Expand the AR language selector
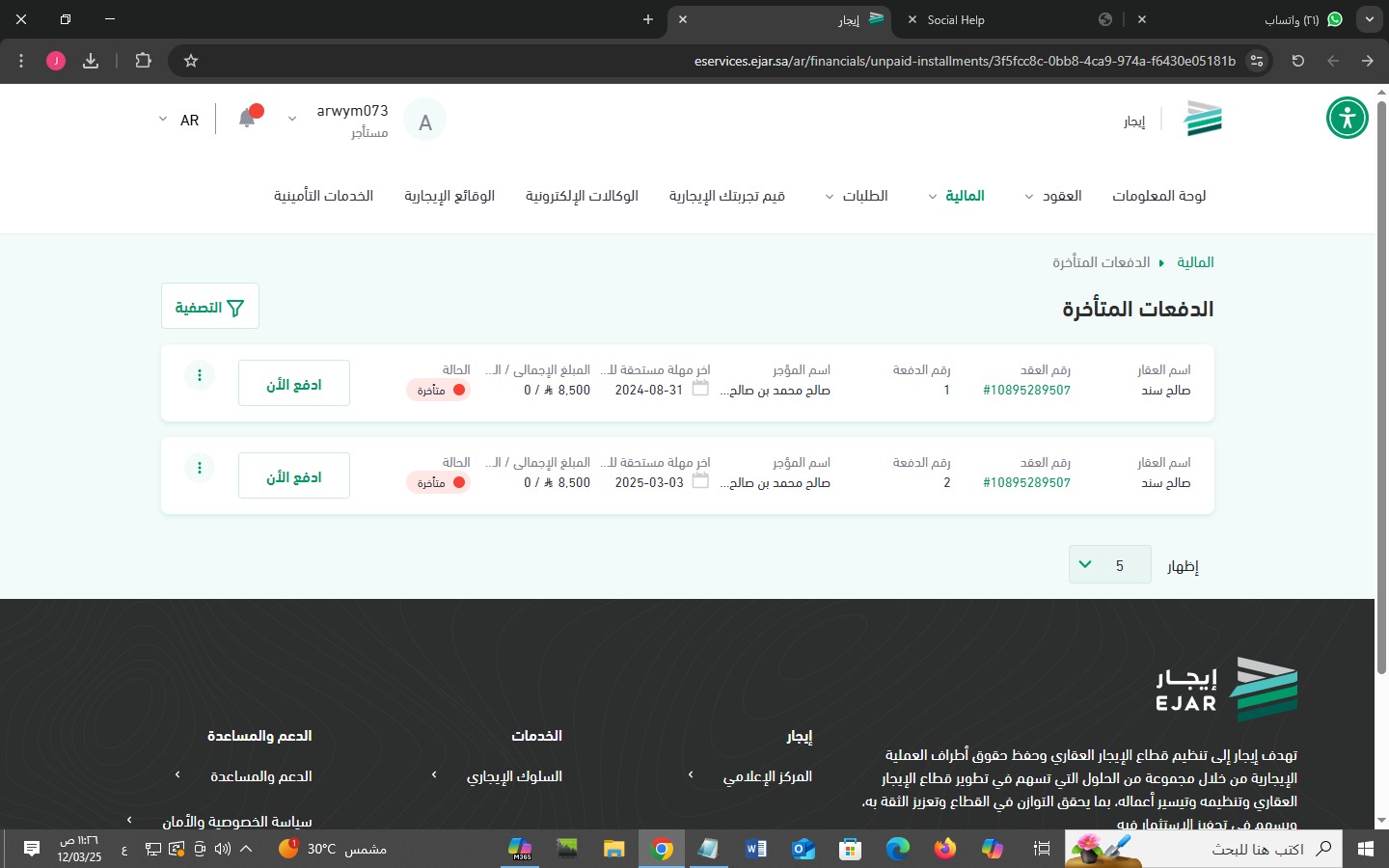This screenshot has width=1389, height=868. coord(178,120)
